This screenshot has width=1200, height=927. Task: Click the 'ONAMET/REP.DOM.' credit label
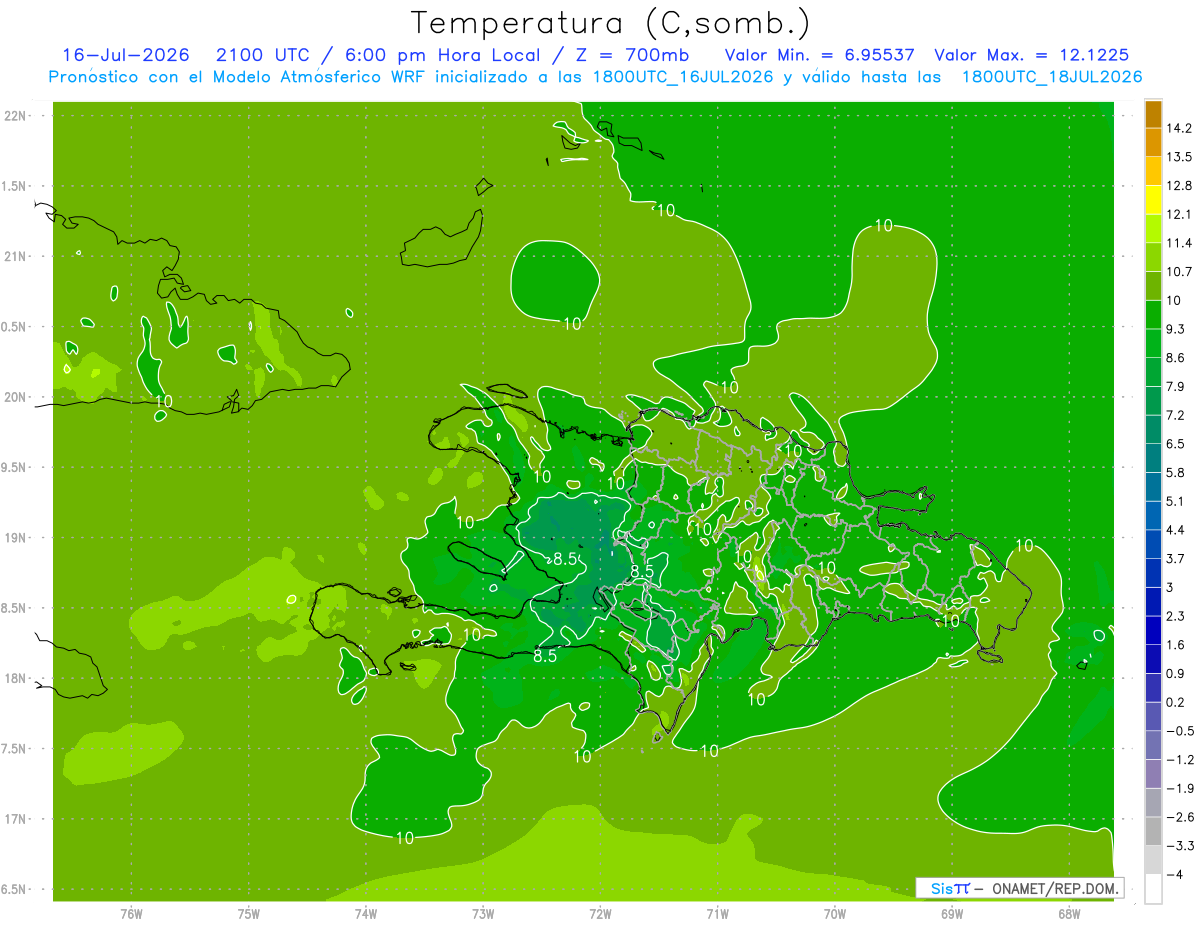coord(1056,888)
